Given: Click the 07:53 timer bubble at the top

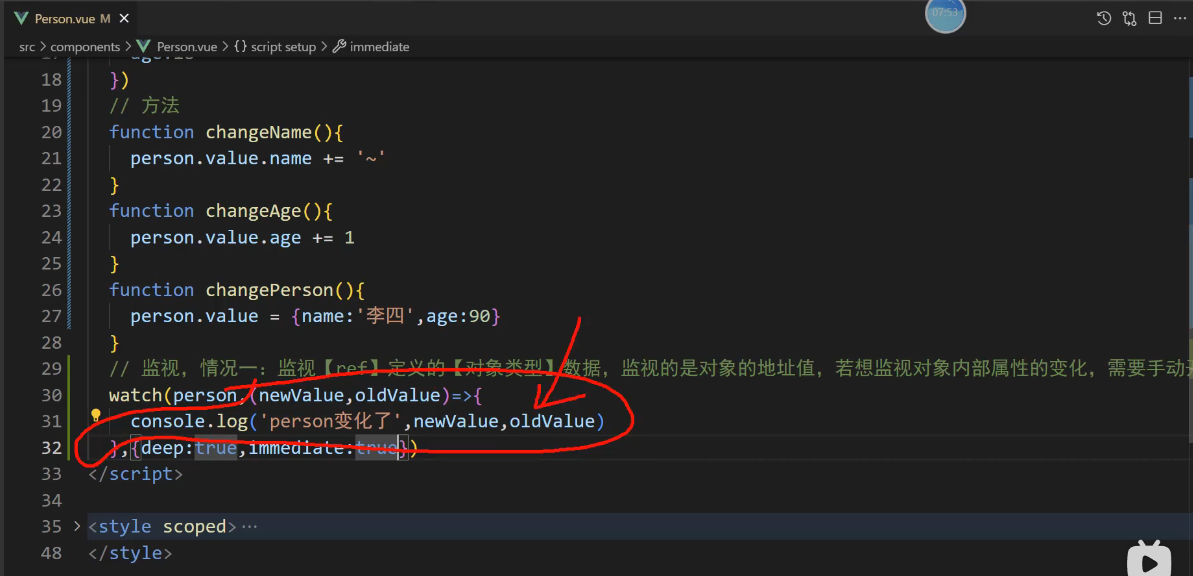Looking at the screenshot, I should point(945,14).
